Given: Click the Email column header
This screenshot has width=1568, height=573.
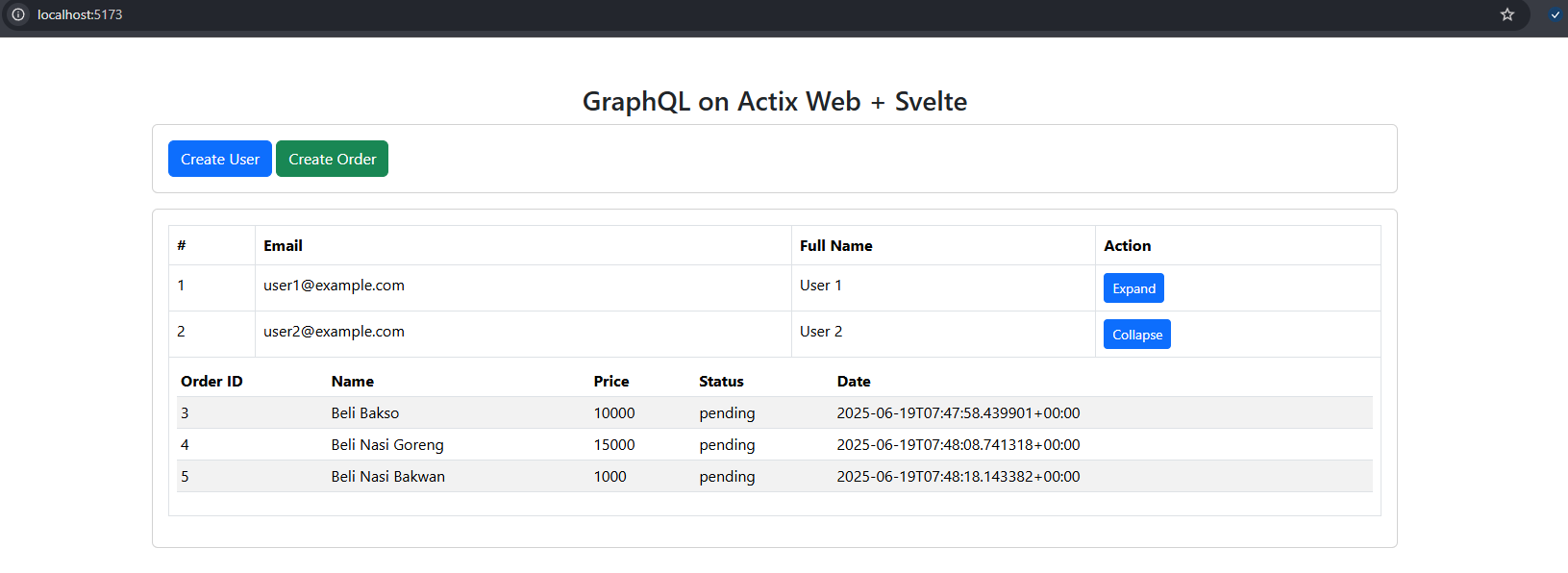Looking at the screenshot, I should 283,246.
